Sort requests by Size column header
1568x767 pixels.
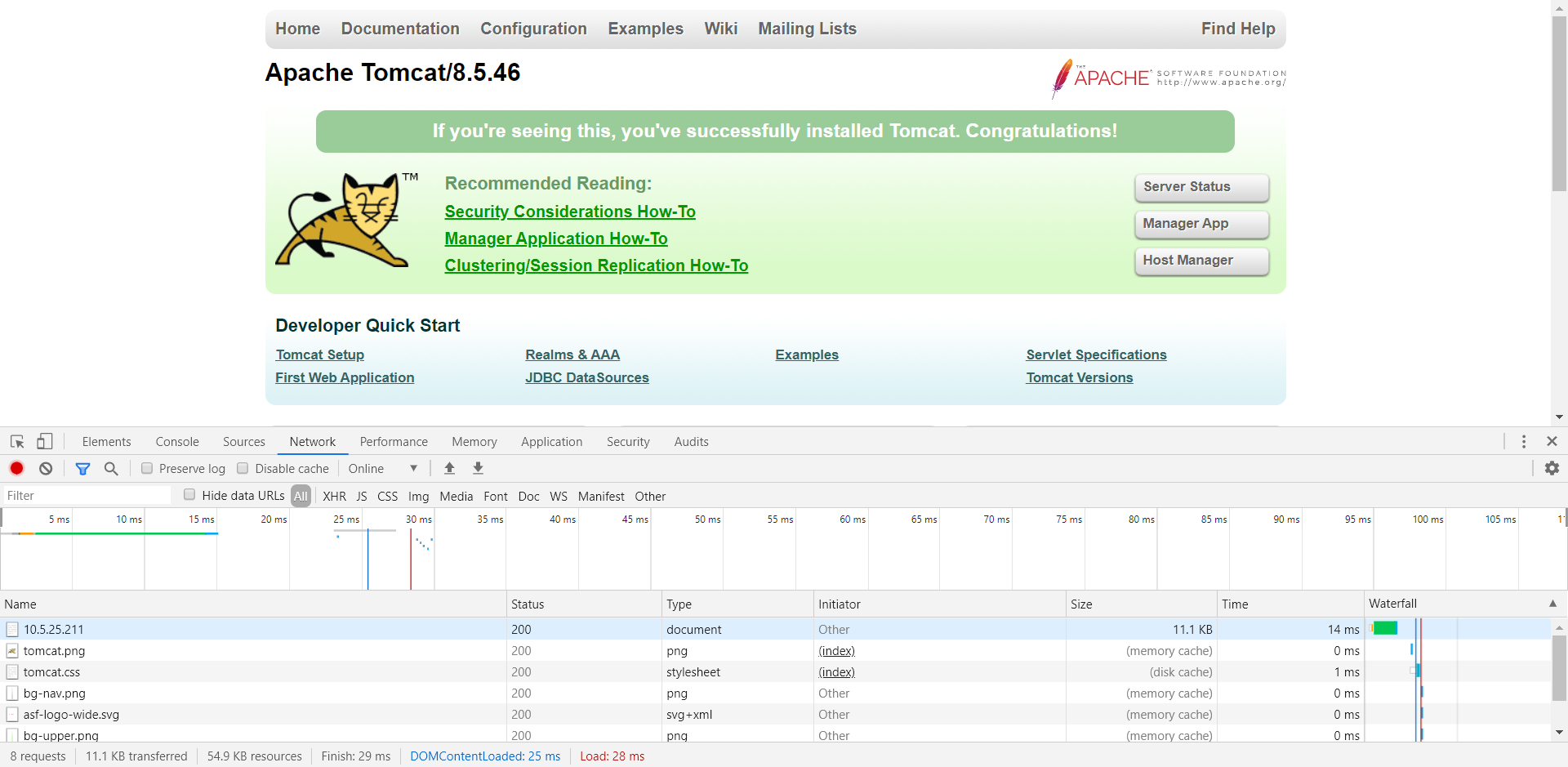(1142, 604)
